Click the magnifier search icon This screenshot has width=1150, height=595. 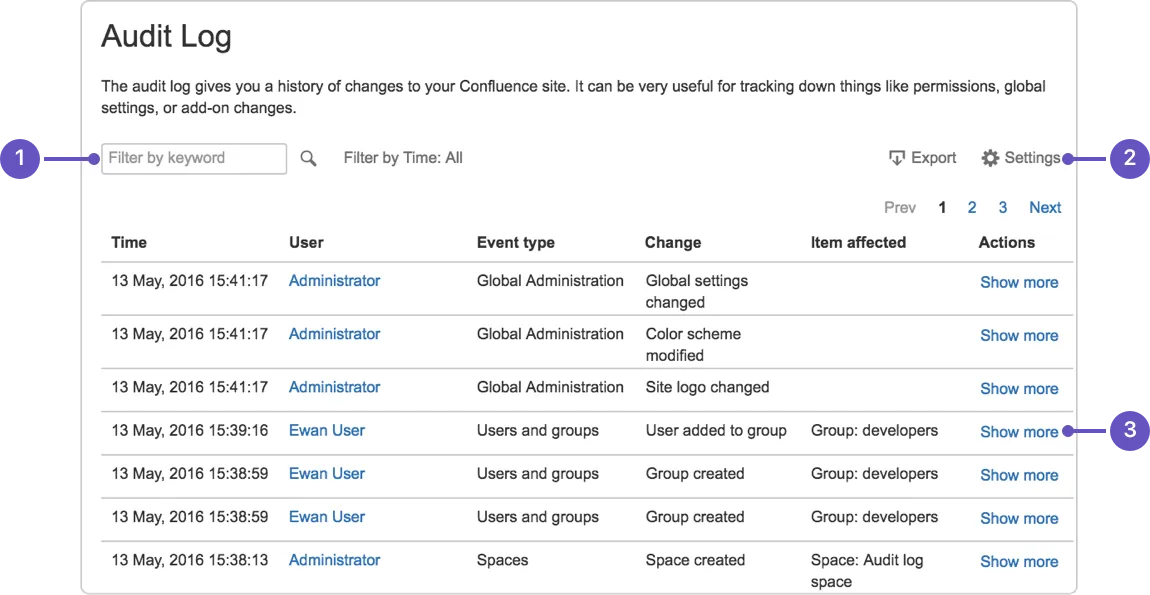pyautogui.click(x=308, y=158)
